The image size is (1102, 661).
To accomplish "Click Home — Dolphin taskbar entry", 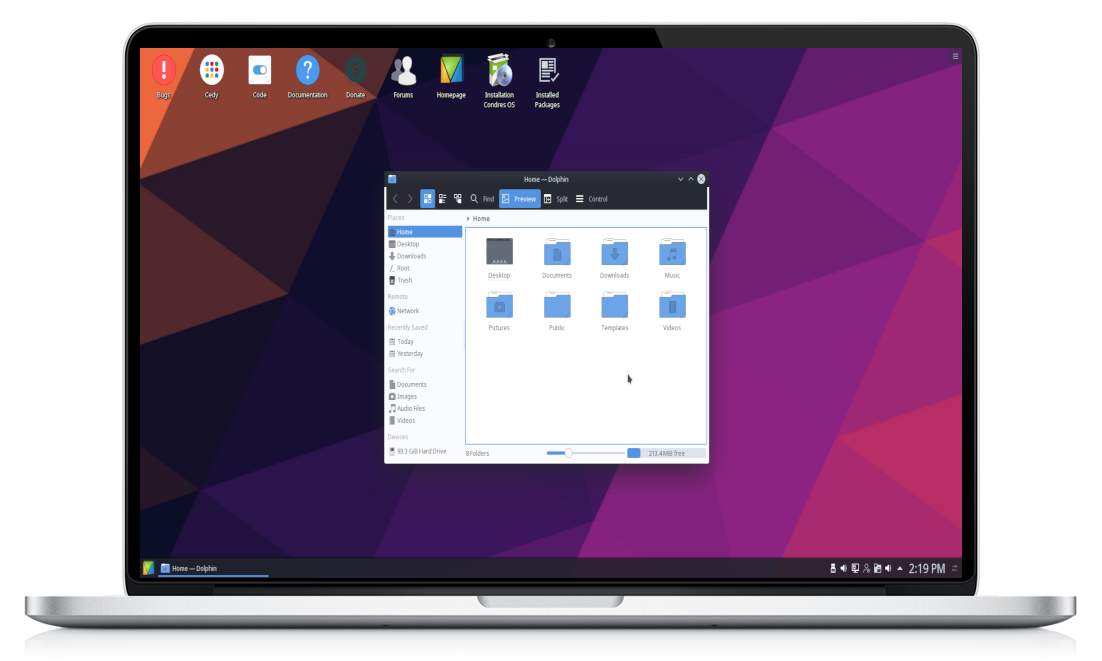I will [214, 568].
